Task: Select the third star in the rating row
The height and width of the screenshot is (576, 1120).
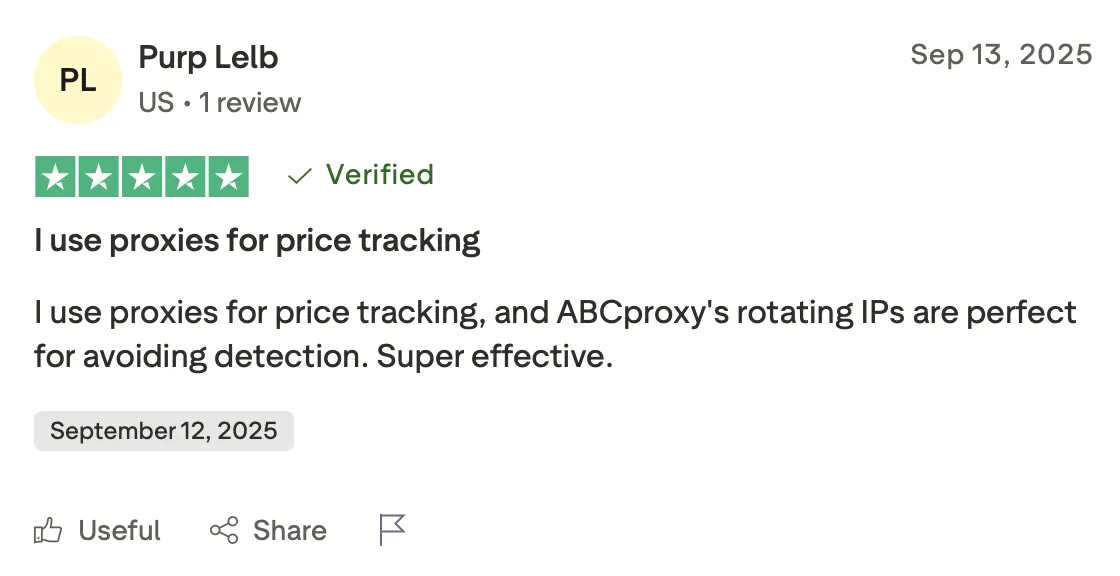Action: (x=140, y=175)
